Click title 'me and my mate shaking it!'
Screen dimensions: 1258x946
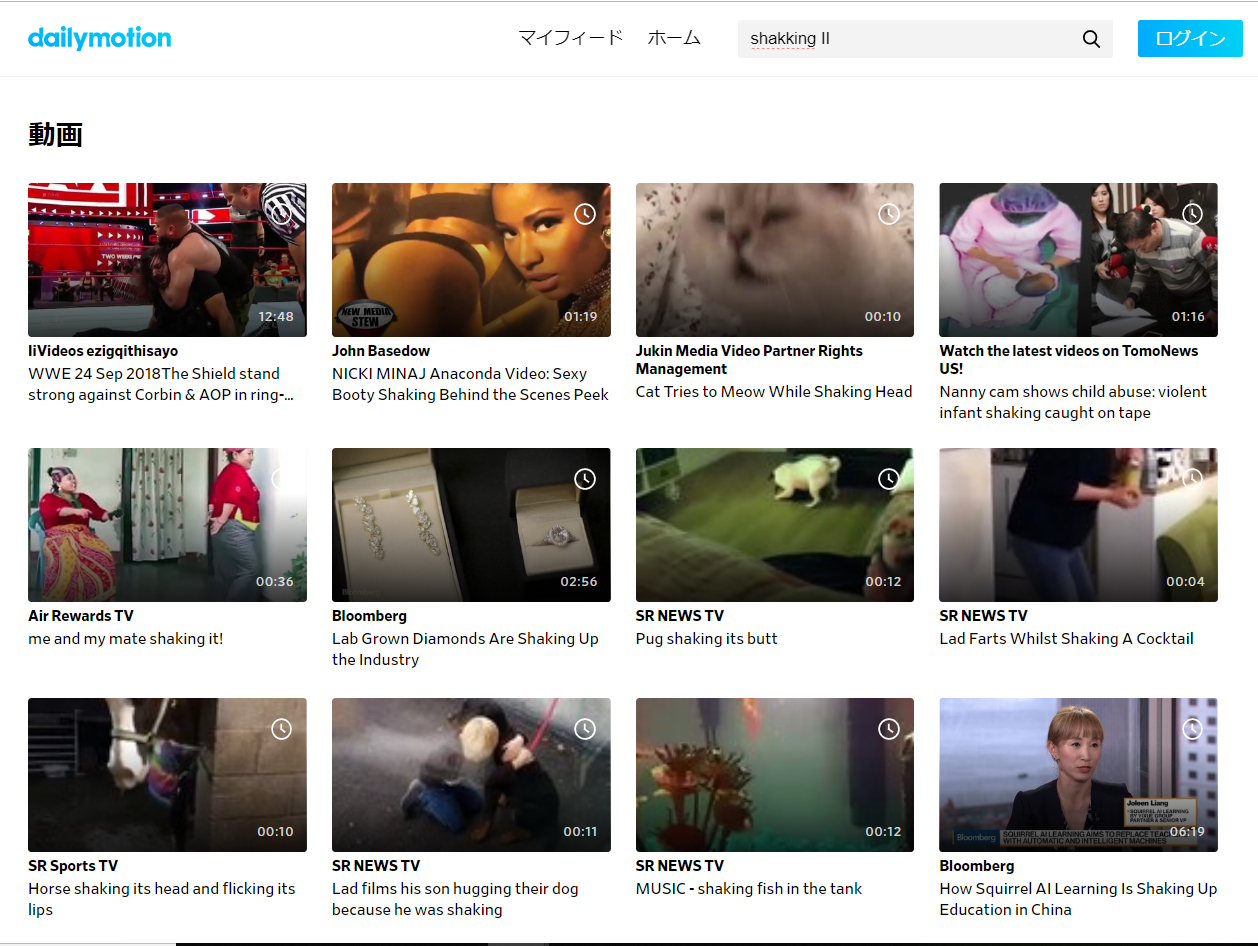[x=126, y=639]
